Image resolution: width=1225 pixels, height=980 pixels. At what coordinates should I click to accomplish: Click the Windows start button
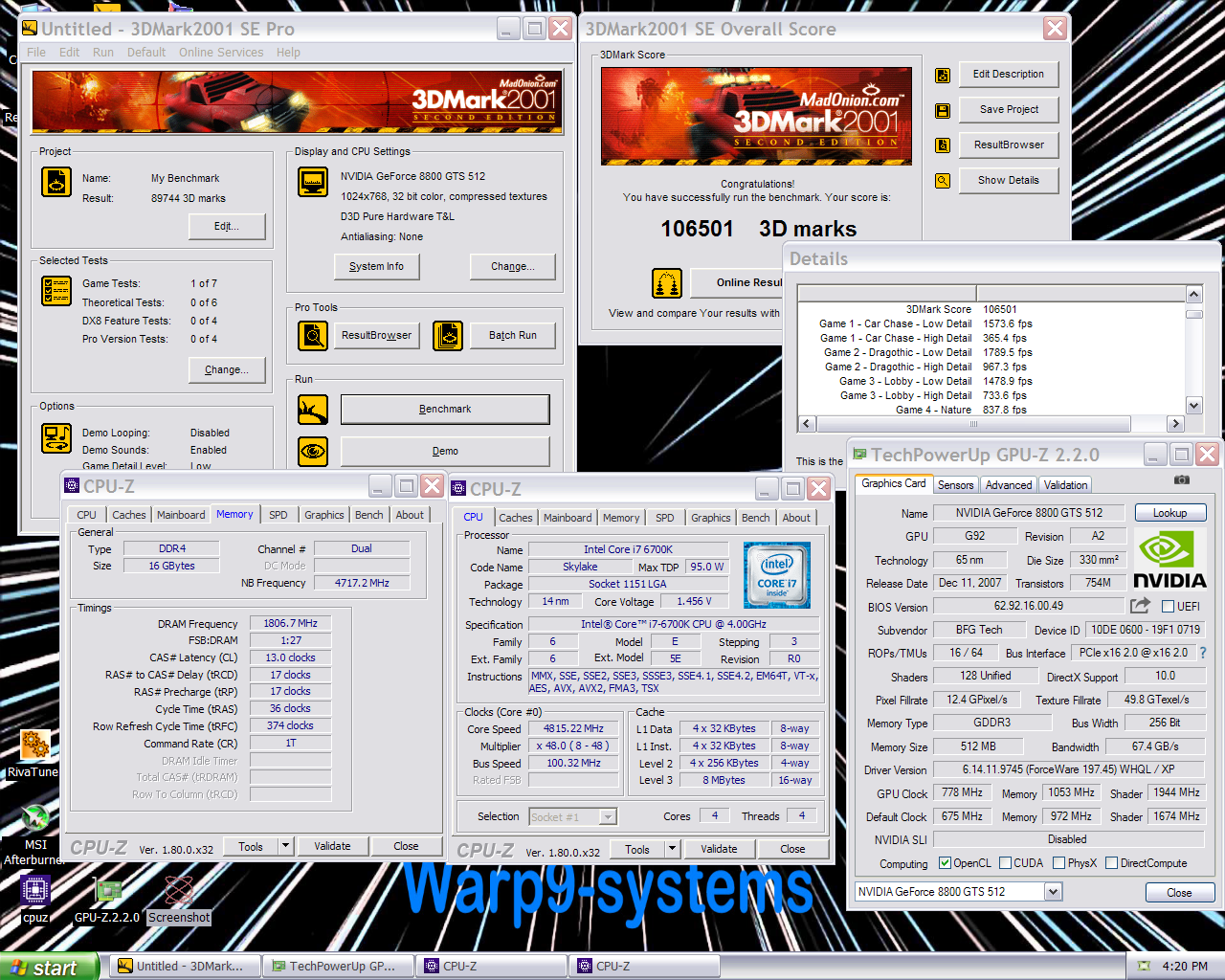[50, 967]
